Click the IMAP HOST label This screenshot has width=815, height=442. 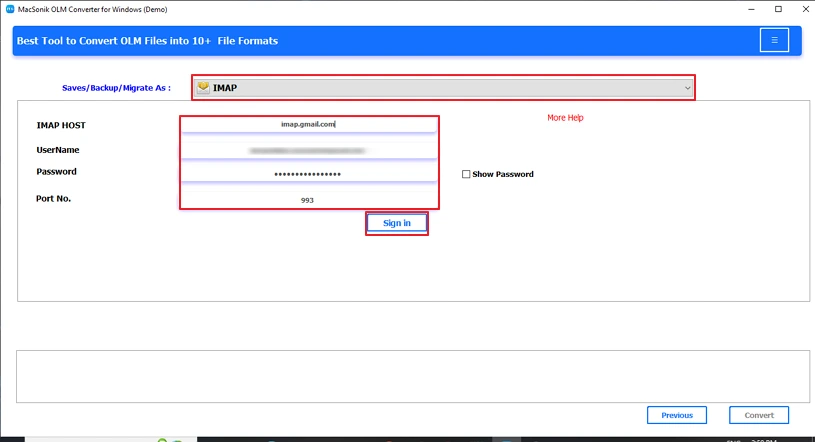pyautogui.click(x=60, y=126)
